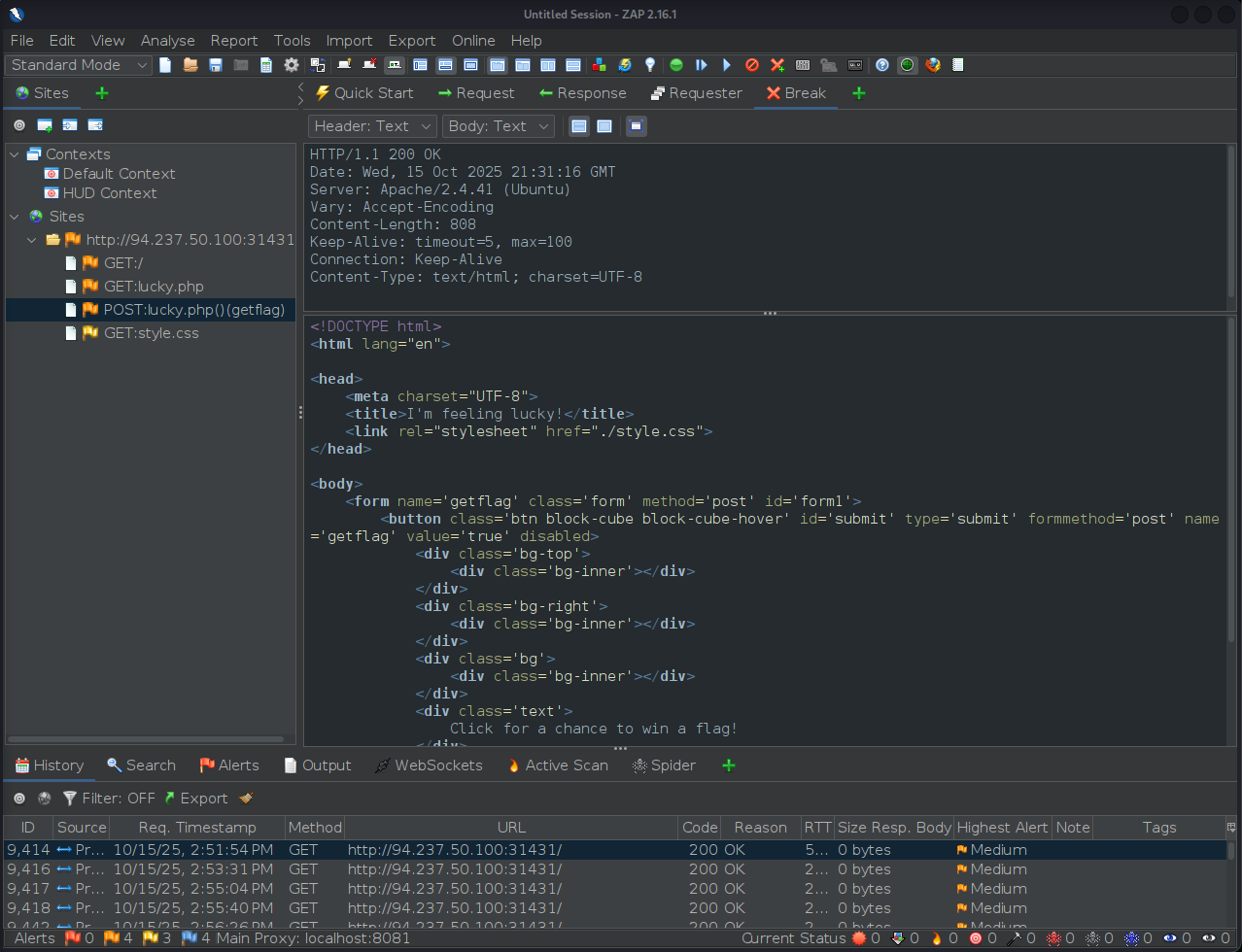Viewport: 1242px width, 952px height.
Task: Click the blue help question mark icon
Action: [x=882, y=65]
